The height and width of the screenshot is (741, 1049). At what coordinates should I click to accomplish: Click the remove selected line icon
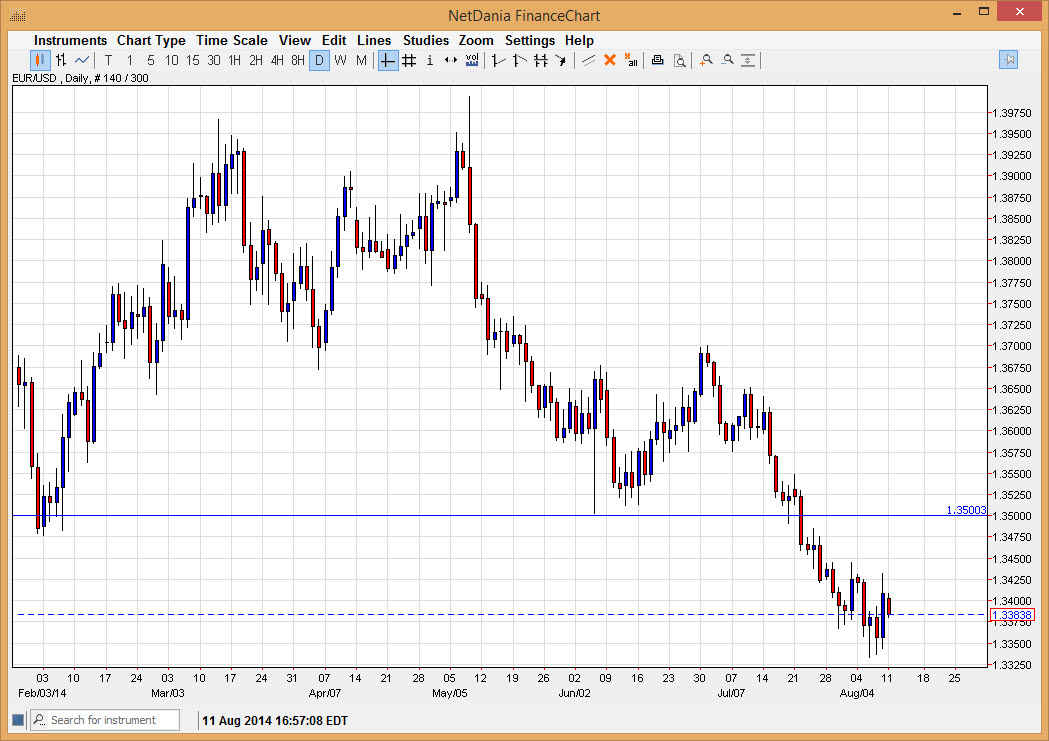[610, 60]
